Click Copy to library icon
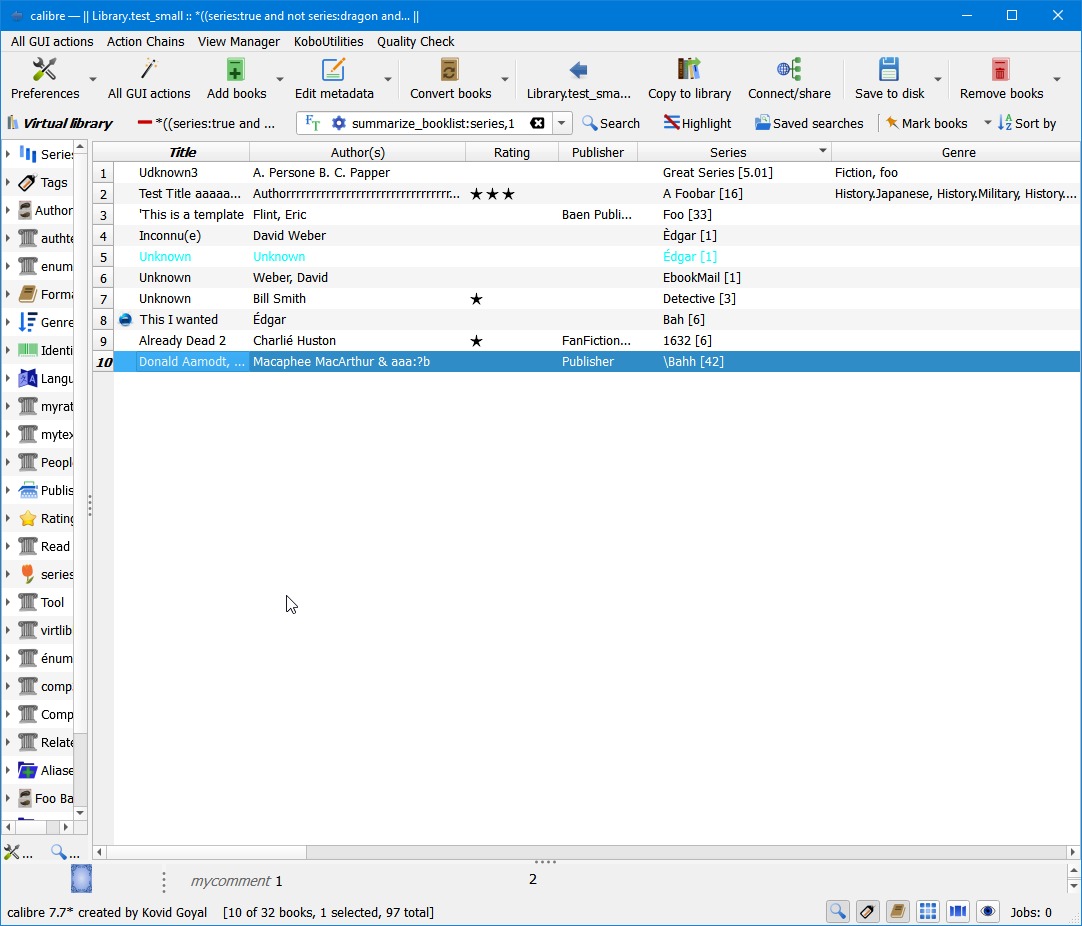Viewport: 1082px width, 926px height. point(689,70)
